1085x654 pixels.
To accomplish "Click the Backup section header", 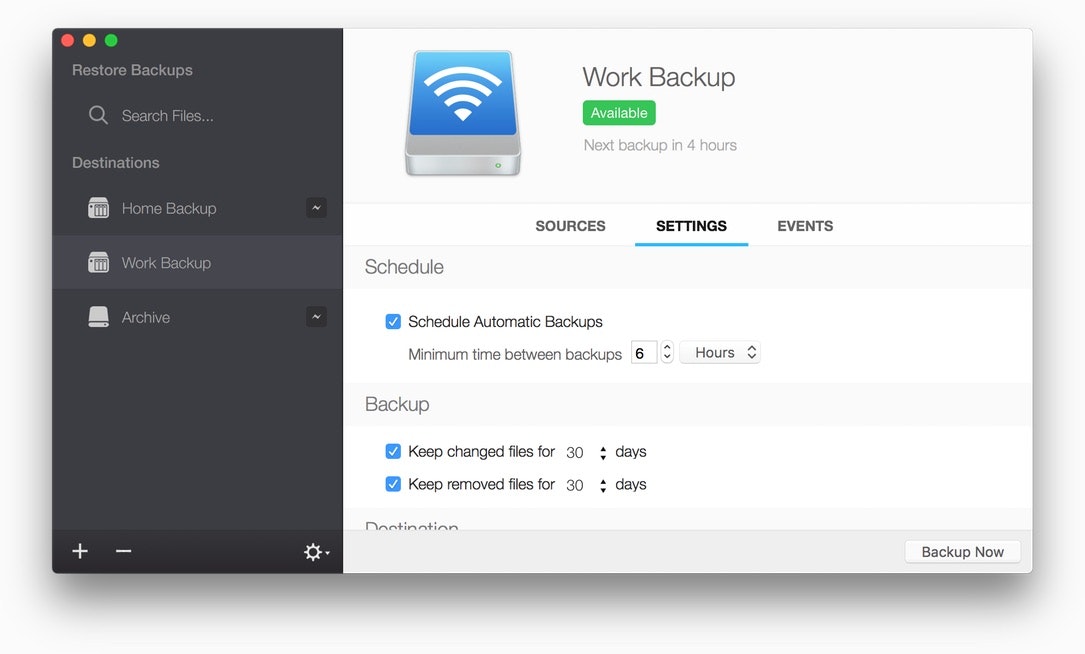I will point(397,403).
